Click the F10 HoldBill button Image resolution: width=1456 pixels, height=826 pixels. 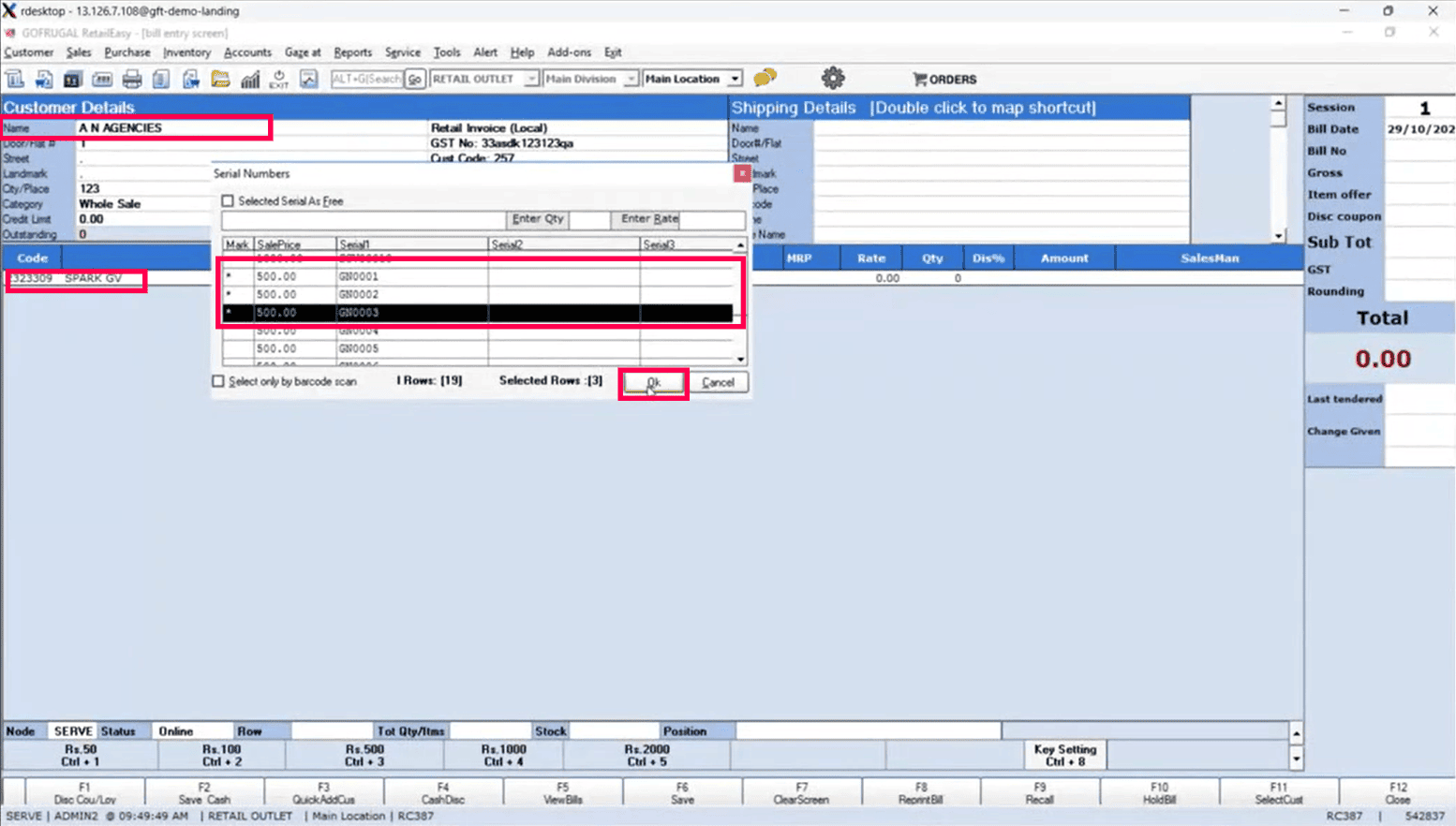tap(1160, 793)
